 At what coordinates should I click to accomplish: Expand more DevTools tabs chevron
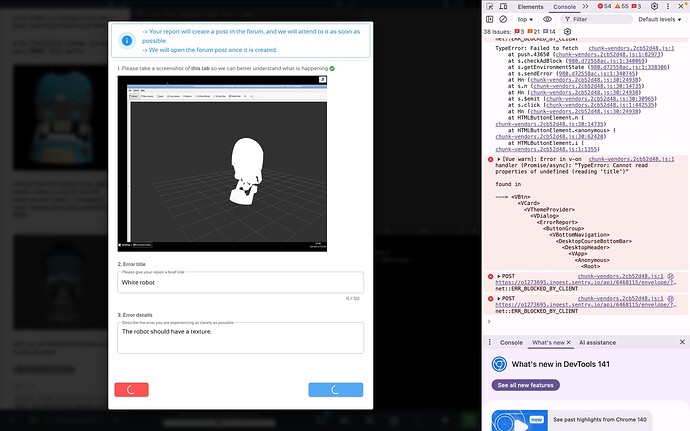pos(583,6)
